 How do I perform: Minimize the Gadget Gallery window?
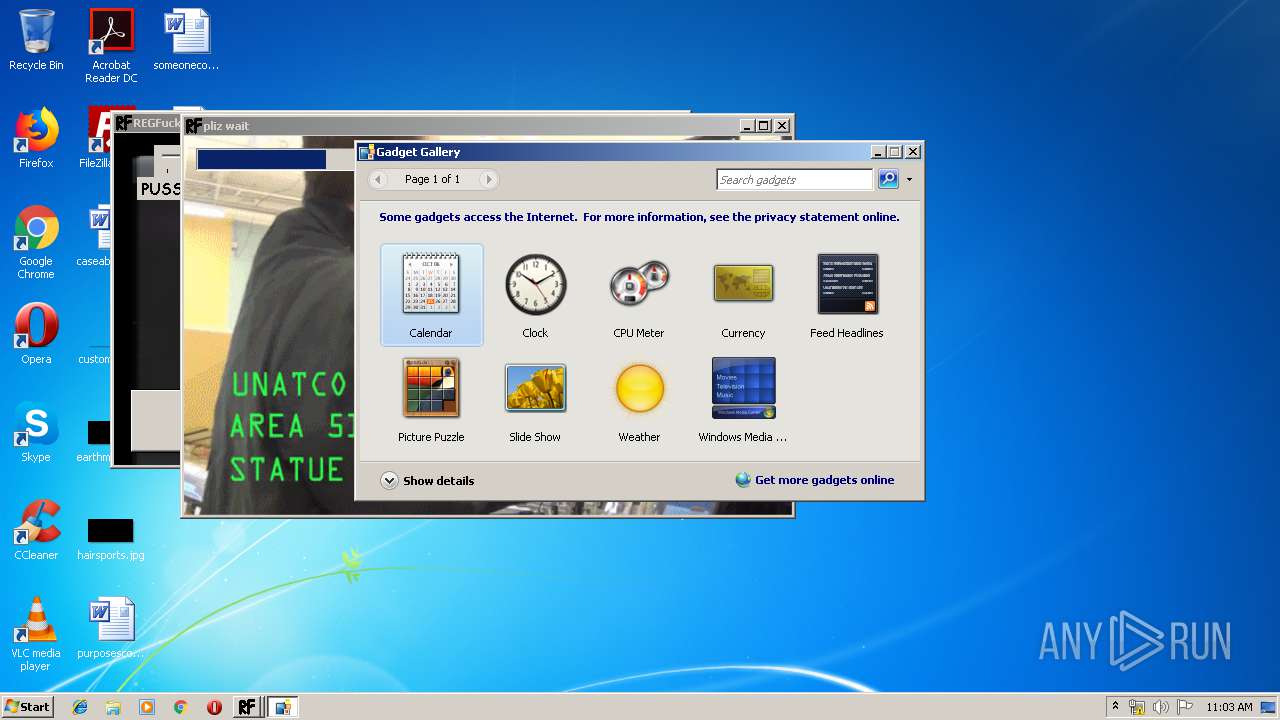(878, 152)
